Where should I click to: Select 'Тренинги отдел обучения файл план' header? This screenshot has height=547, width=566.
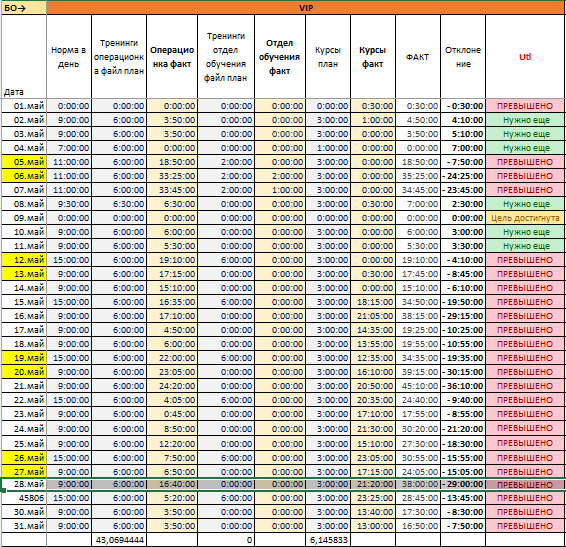226,57
